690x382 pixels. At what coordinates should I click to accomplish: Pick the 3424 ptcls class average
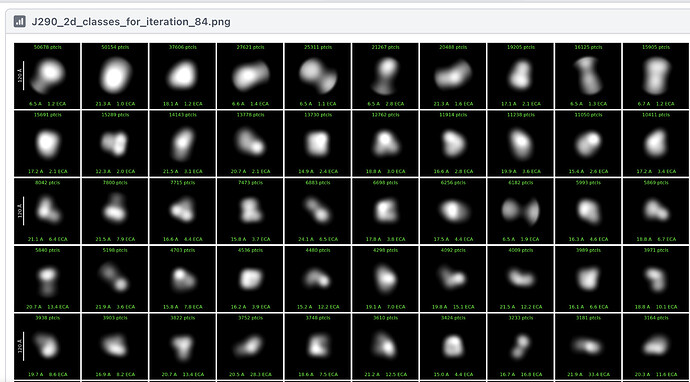pos(453,346)
